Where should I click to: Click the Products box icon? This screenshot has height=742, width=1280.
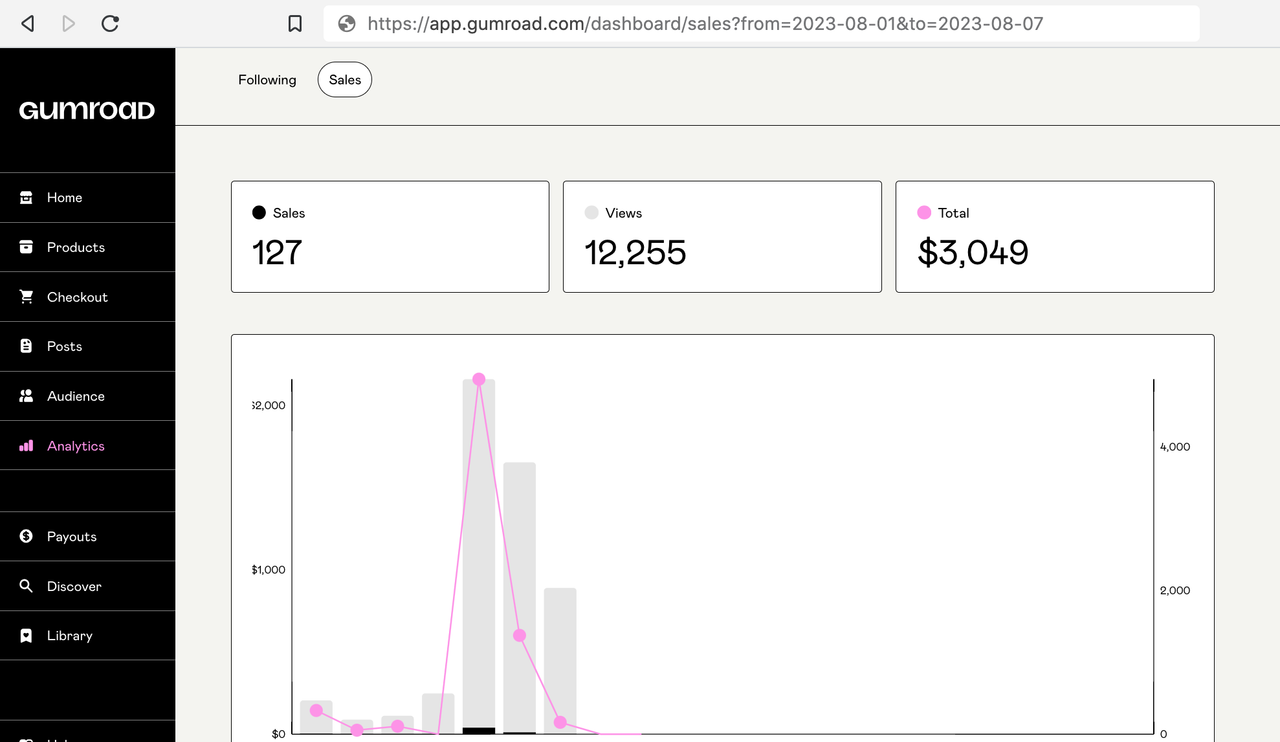point(27,247)
